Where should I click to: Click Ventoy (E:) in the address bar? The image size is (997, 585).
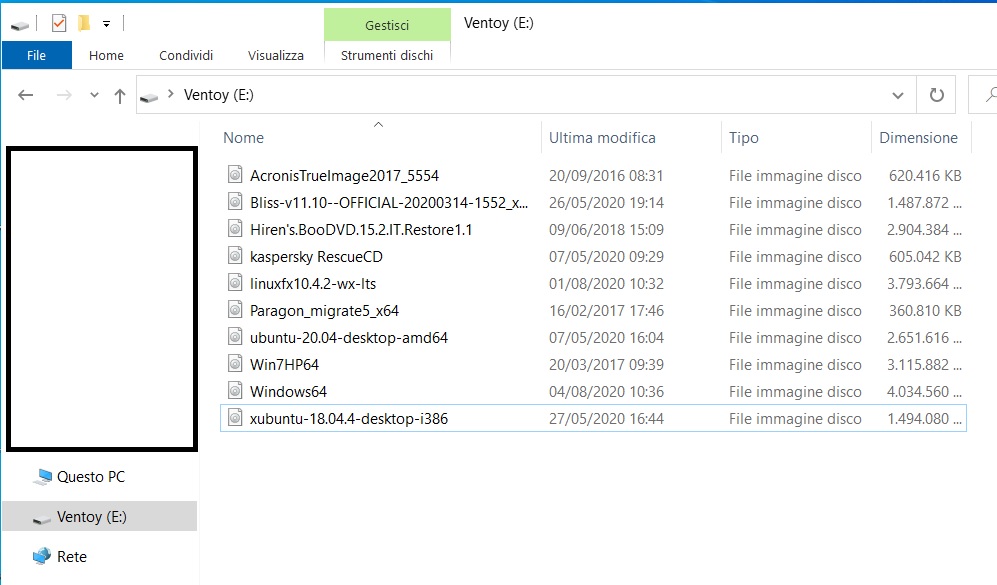(219, 95)
